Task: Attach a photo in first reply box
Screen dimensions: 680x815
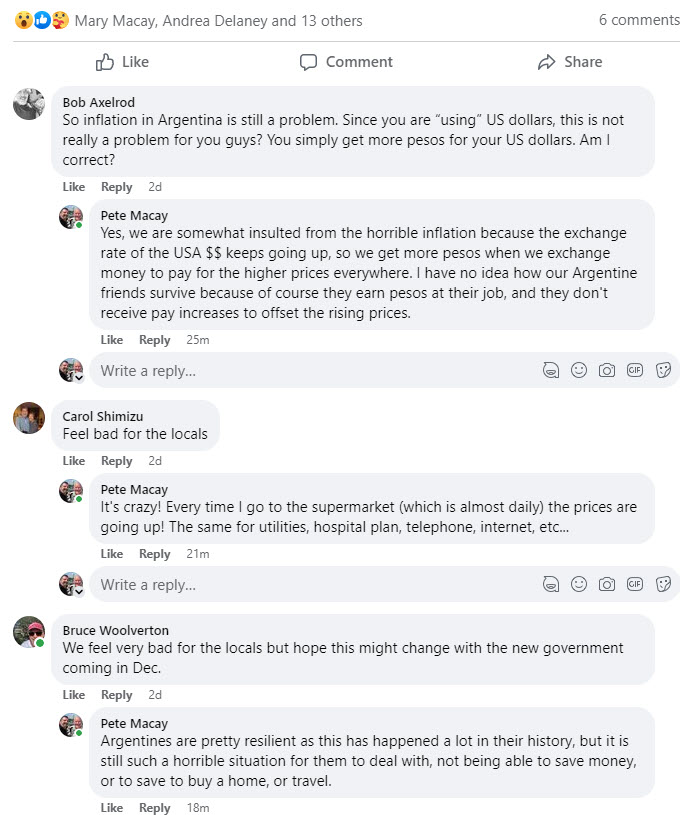Action: coord(606,370)
